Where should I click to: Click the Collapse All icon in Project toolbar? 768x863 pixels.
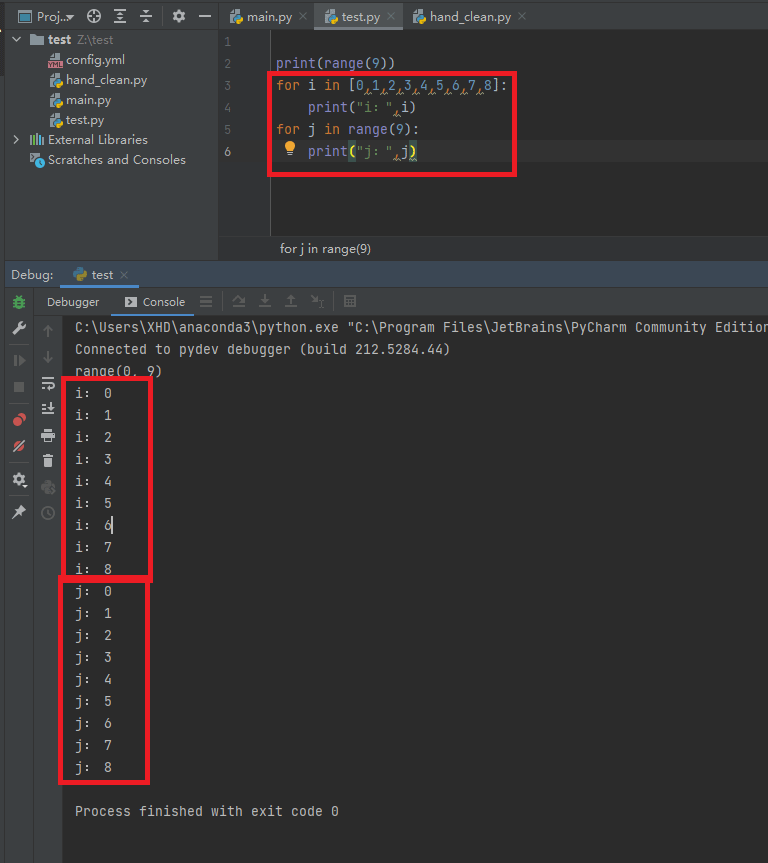(146, 17)
